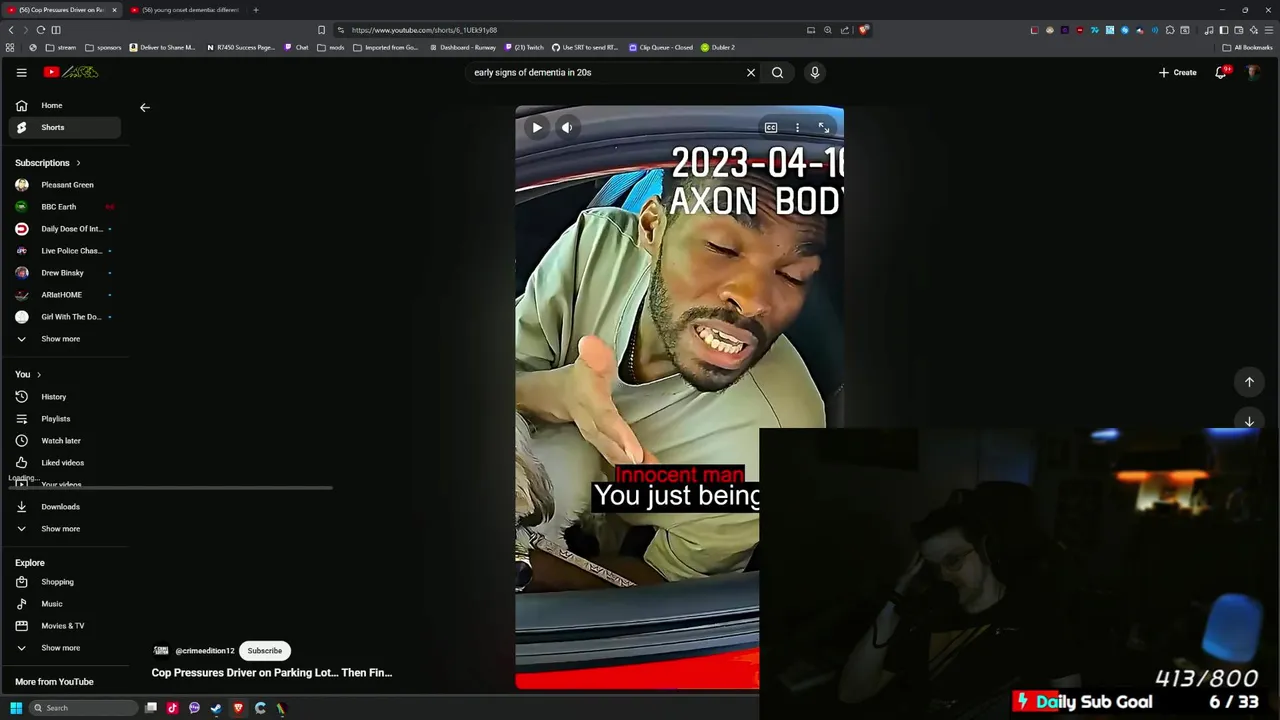This screenshot has height=720, width=1280.
Task: Show more subscriptions in sidebar
Action: click(x=65, y=339)
